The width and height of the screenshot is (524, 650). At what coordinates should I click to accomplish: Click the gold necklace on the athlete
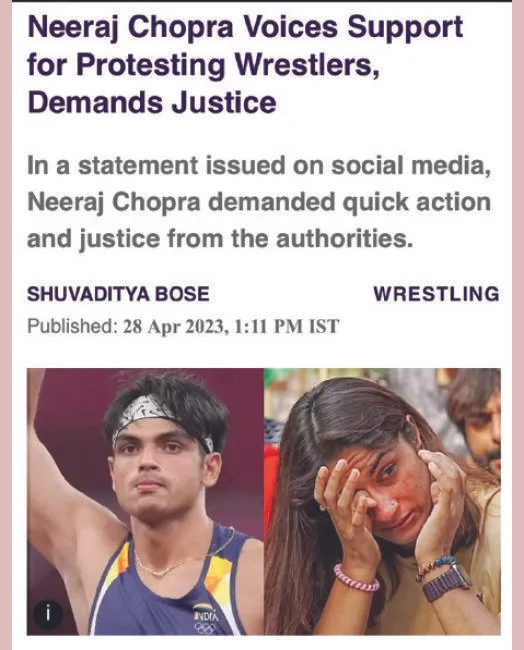pyautogui.click(x=166, y=567)
